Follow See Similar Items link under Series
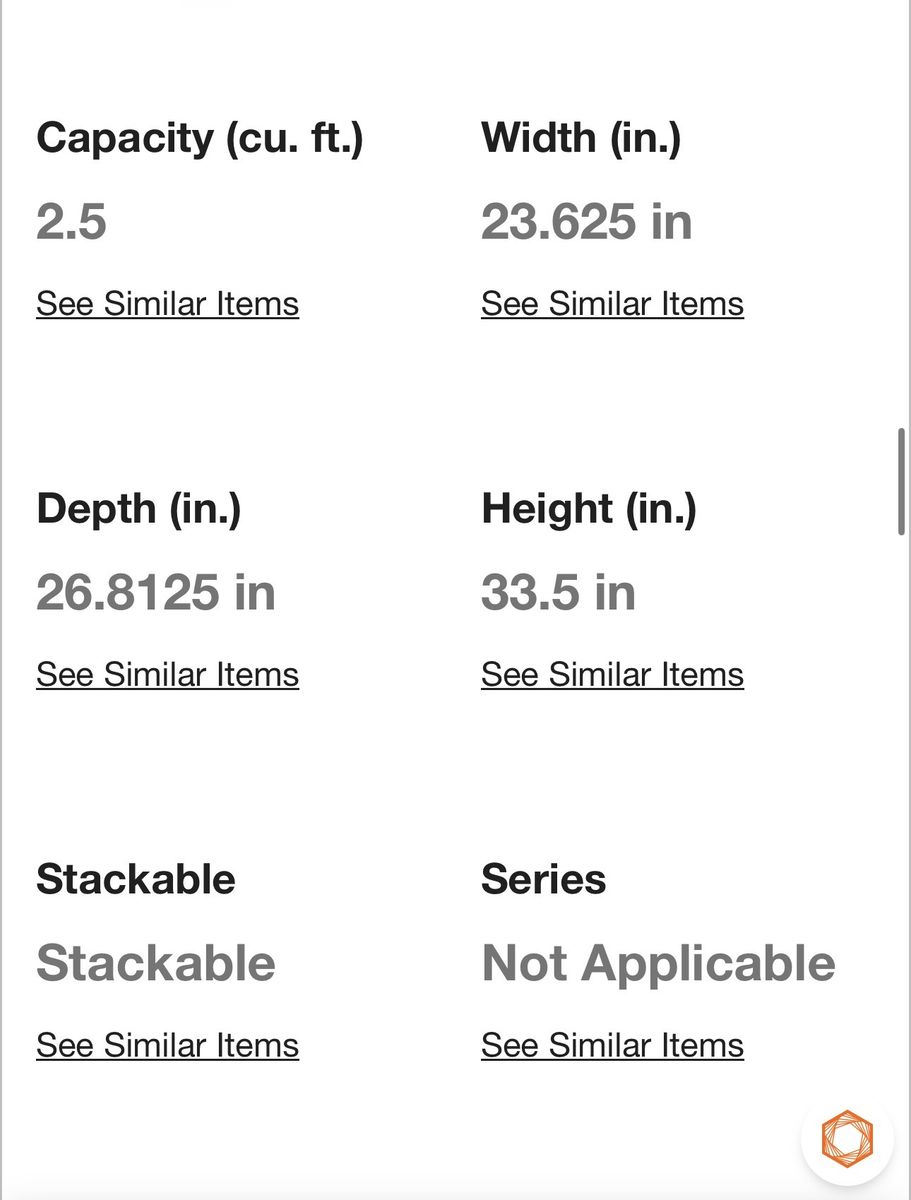The height and width of the screenshot is (1200, 911). (x=612, y=1046)
